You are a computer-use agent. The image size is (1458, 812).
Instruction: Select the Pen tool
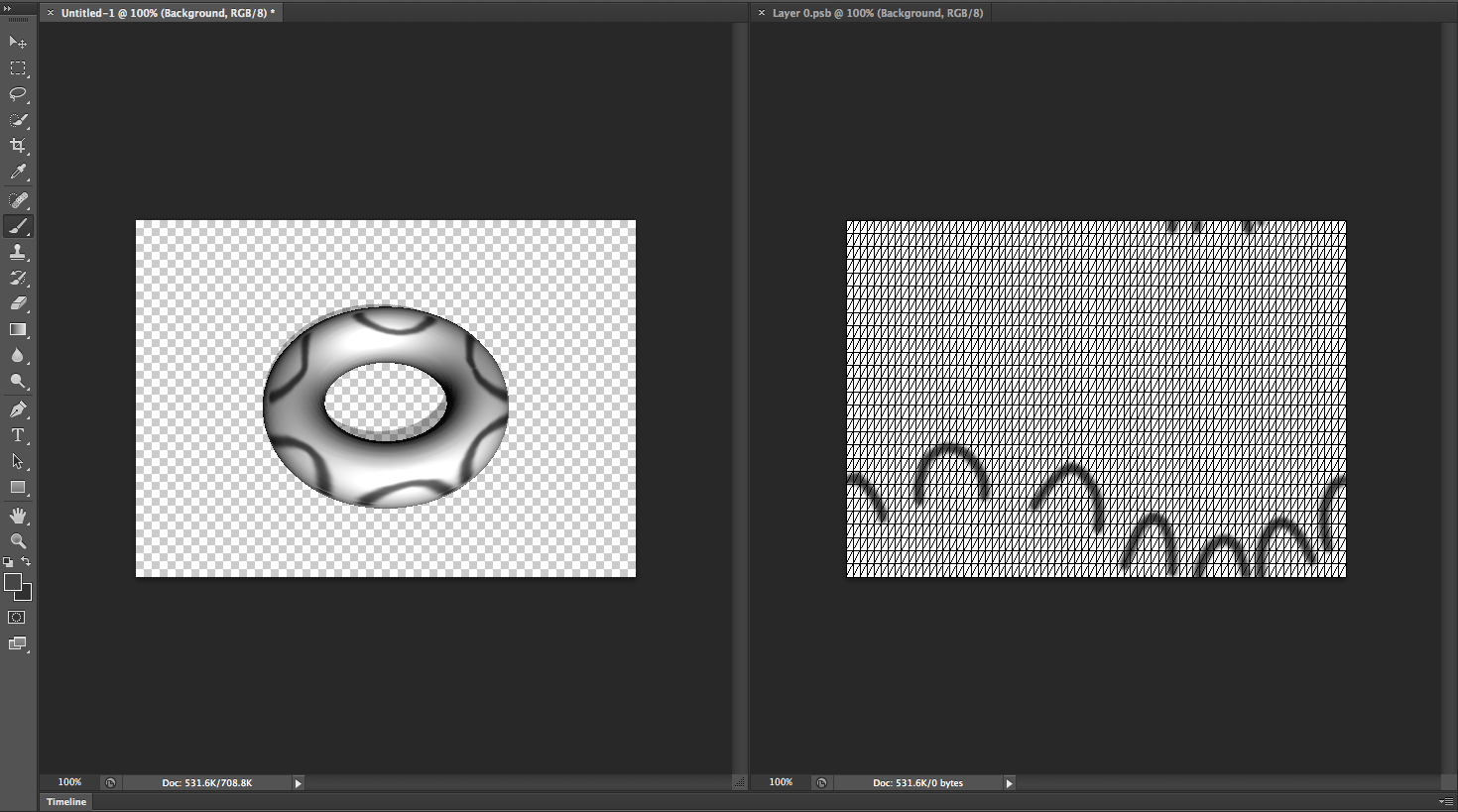(x=18, y=408)
